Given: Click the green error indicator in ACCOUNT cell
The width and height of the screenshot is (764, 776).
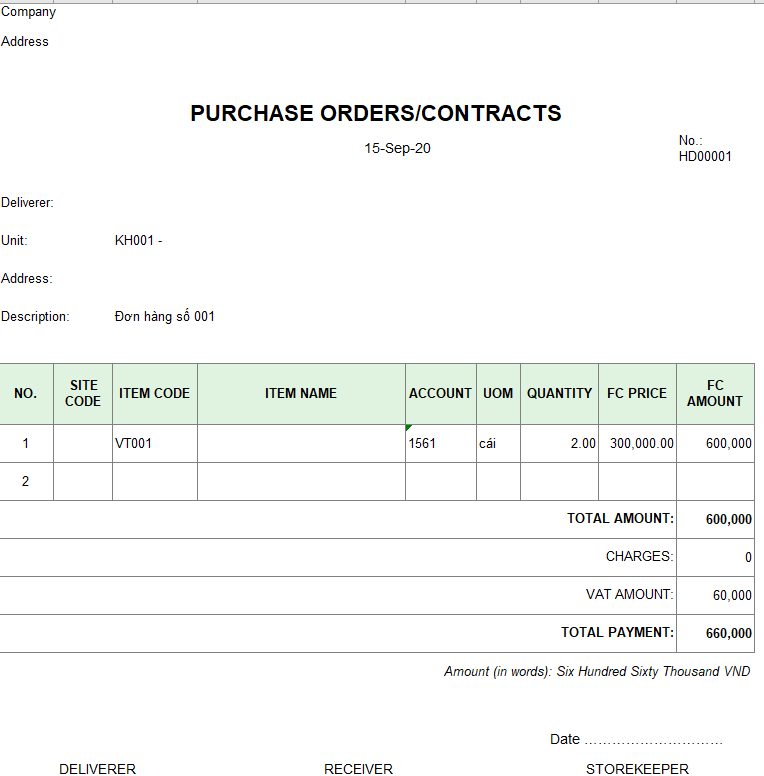Looking at the screenshot, I should coord(408,428).
